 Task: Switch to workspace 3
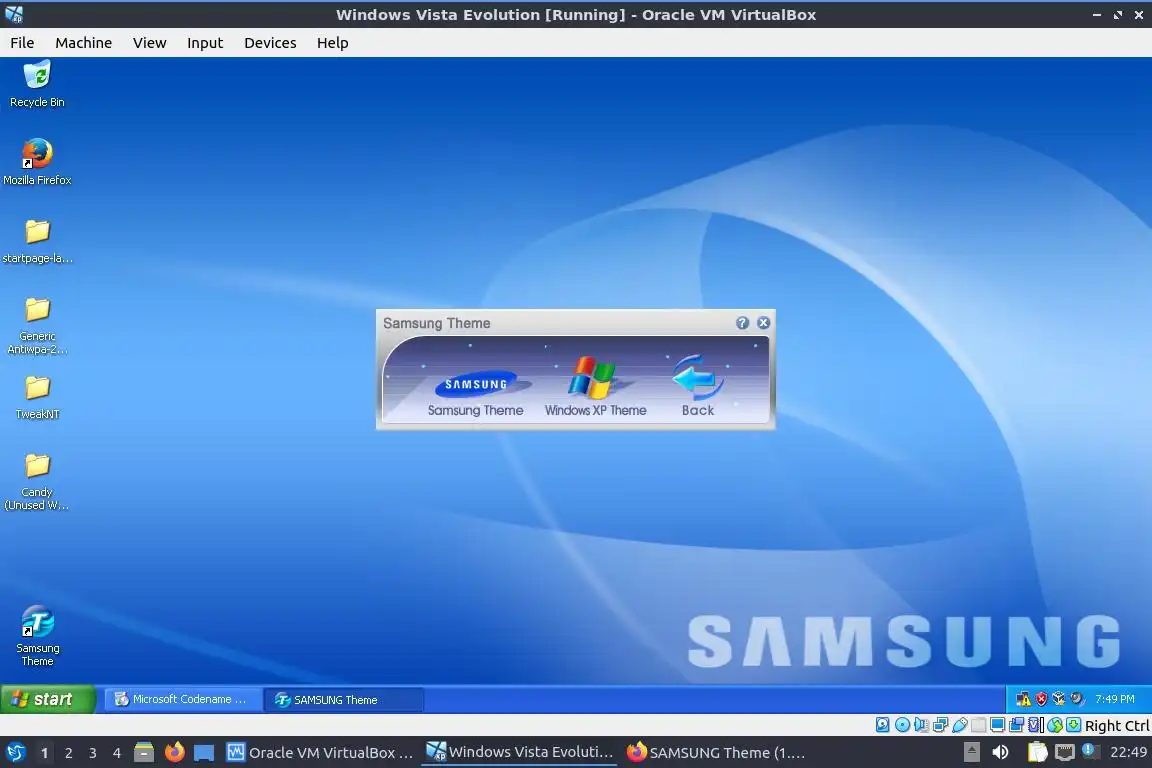[x=93, y=753]
